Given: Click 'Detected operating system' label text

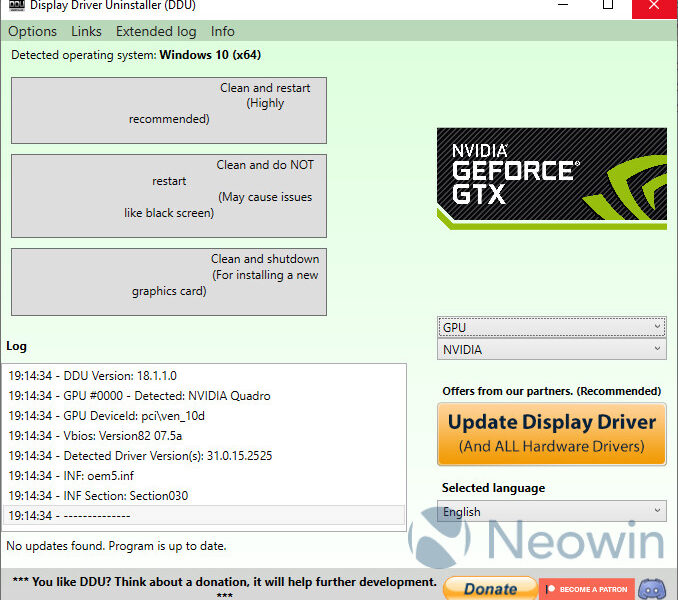Looking at the screenshot, I should (136, 55).
